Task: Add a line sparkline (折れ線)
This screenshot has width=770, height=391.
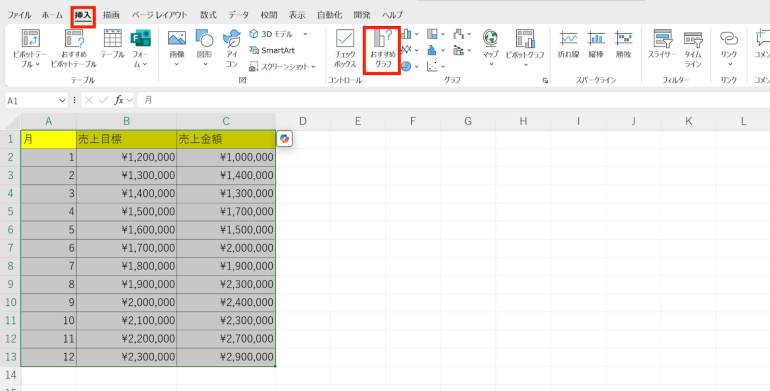Action: point(568,44)
